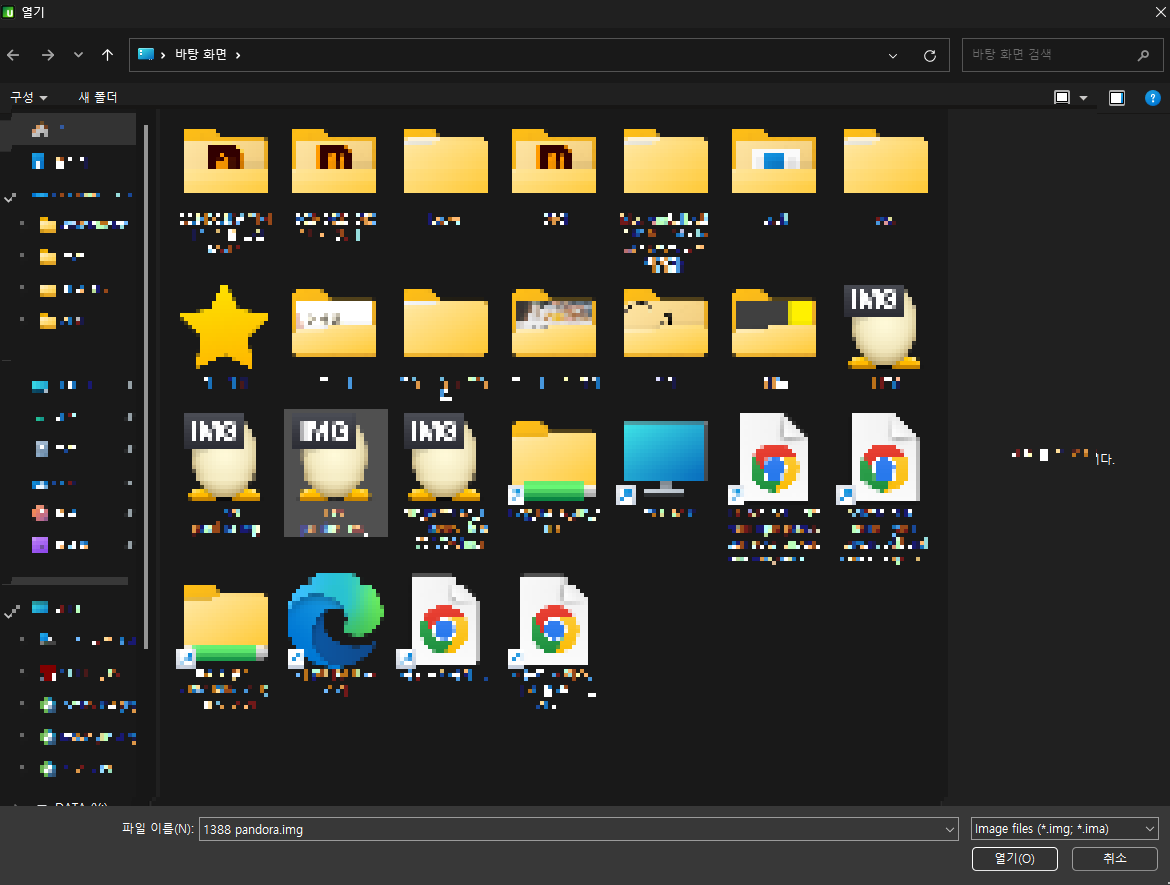
Task: Open the folder with a photo preview thumbnail
Action: (x=554, y=338)
